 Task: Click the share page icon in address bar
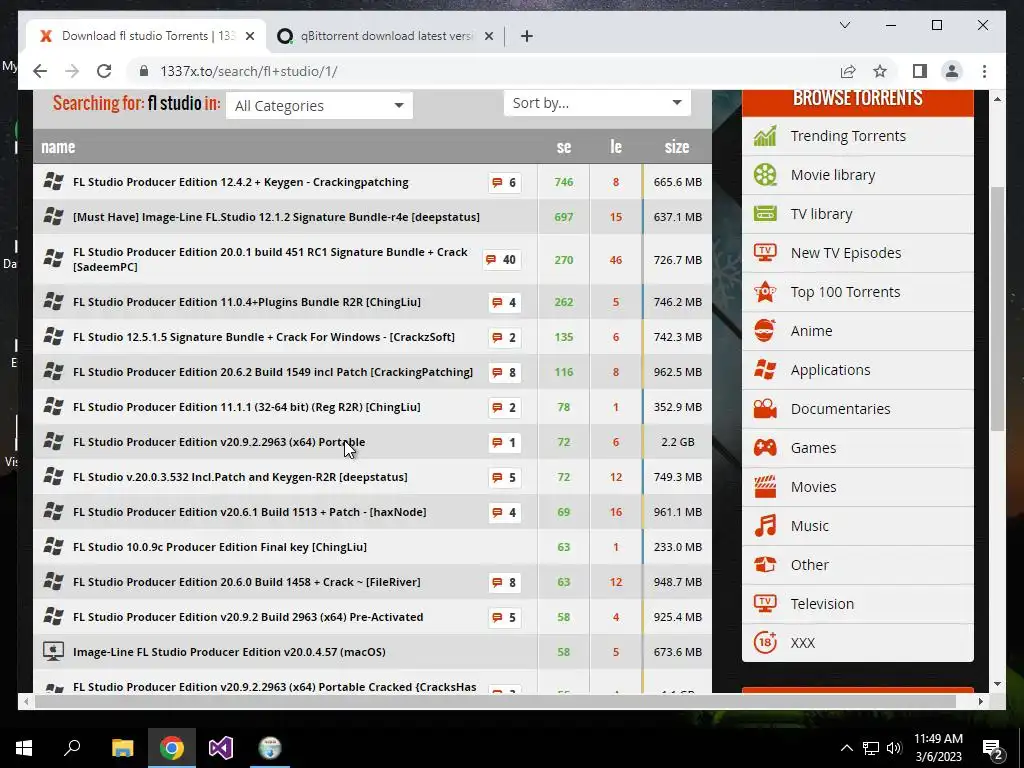tap(848, 71)
